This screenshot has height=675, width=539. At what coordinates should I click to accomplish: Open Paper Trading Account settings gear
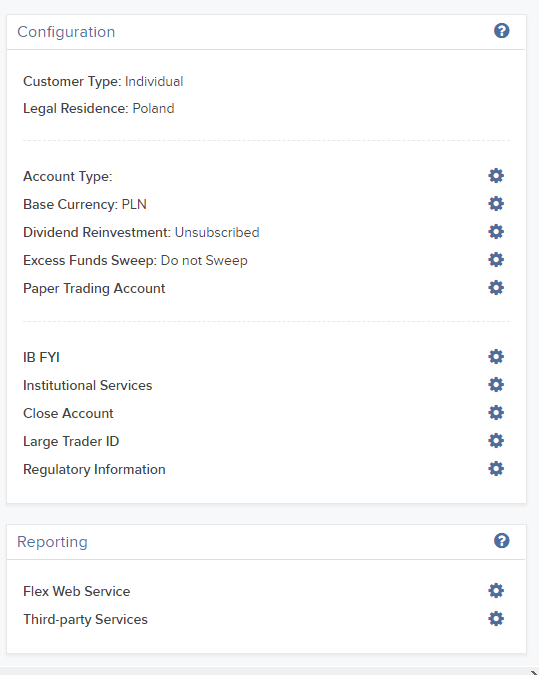tap(496, 288)
